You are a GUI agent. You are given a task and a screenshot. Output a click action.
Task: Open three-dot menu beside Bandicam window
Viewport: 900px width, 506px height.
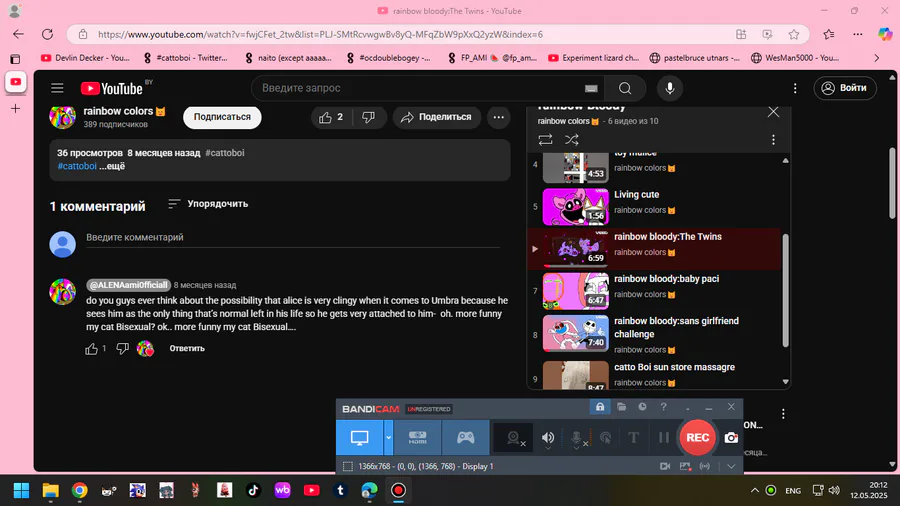[783, 414]
